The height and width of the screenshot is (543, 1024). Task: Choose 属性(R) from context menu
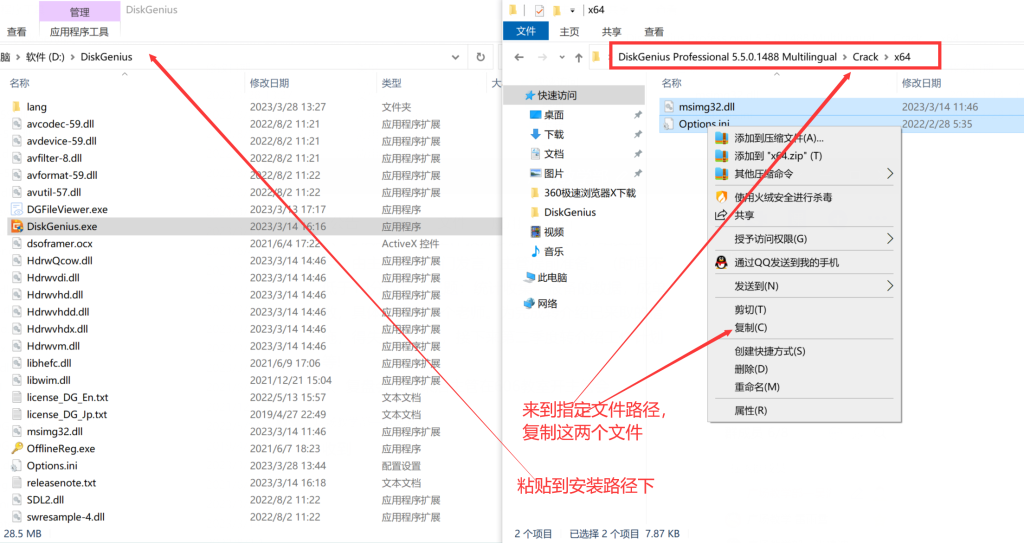[x=750, y=410]
